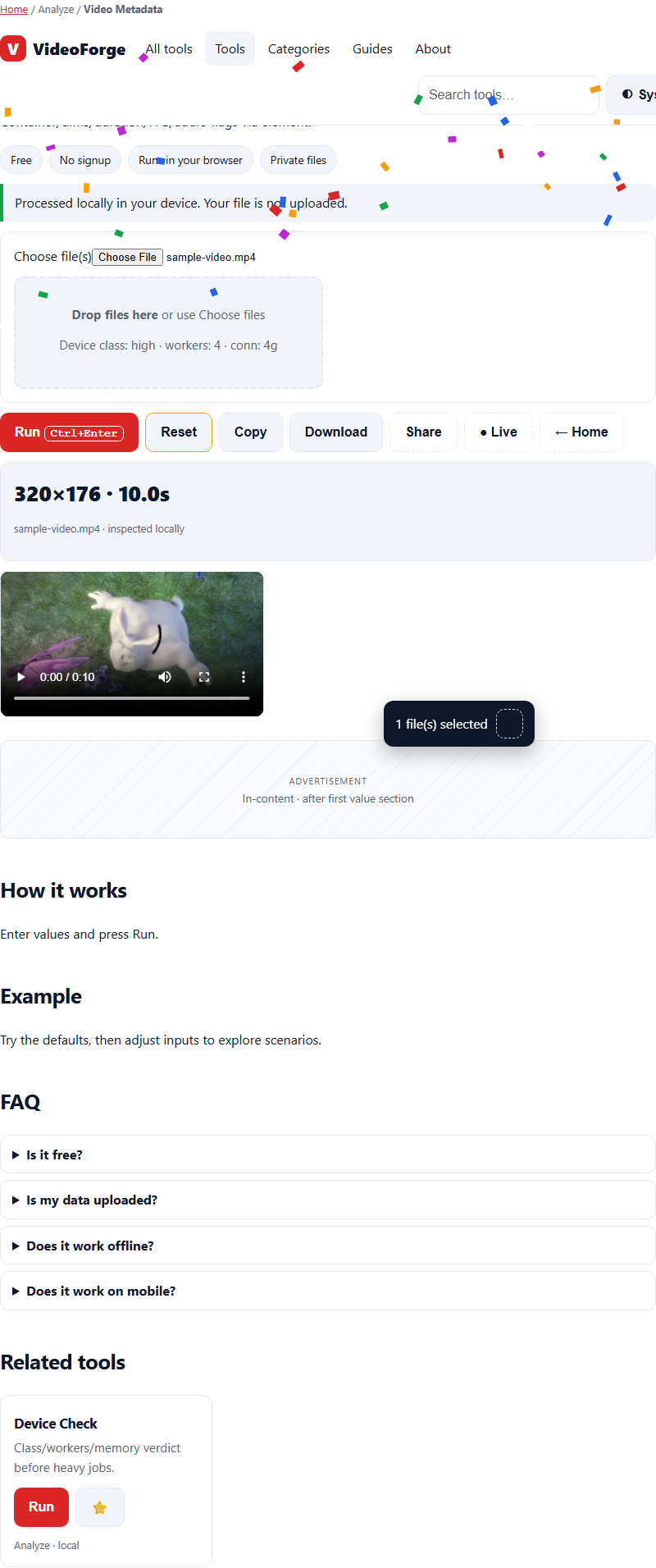The image size is (656, 1568).
Task: Click the 1 file(s) selected toast
Action: [459, 724]
